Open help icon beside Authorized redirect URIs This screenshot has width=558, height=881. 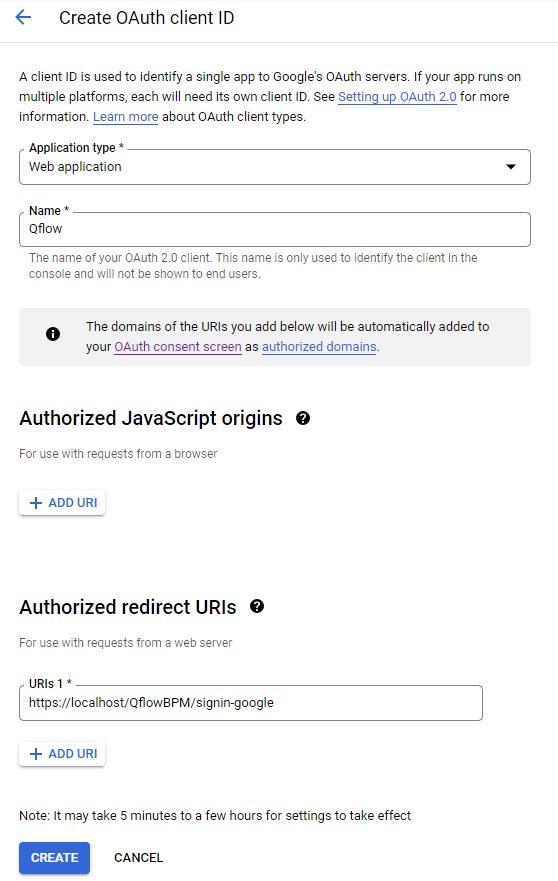(257, 607)
